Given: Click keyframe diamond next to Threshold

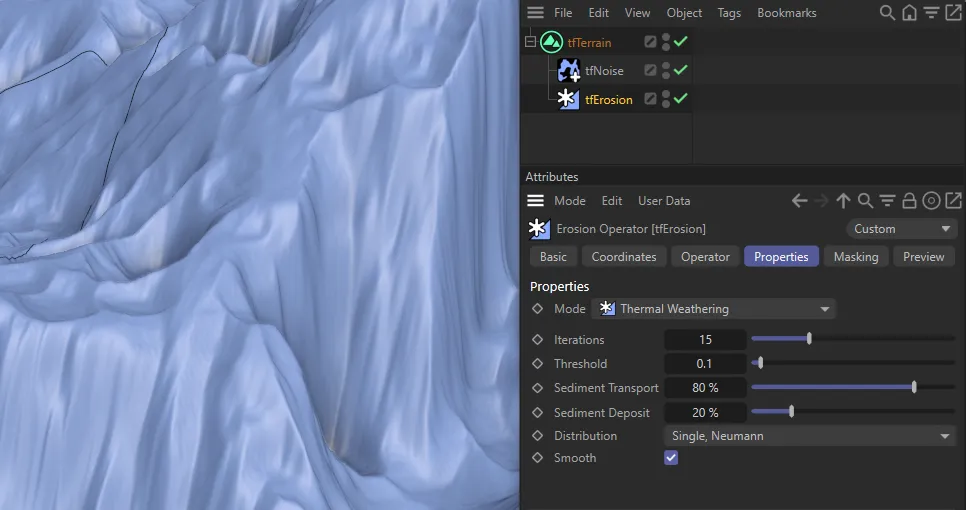Looking at the screenshot, I should pyautogui.click(x=537, y=363).
